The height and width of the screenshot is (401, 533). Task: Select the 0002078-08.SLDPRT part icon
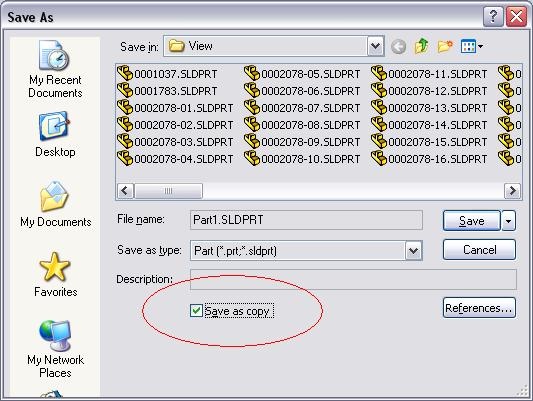pos(252,124)
